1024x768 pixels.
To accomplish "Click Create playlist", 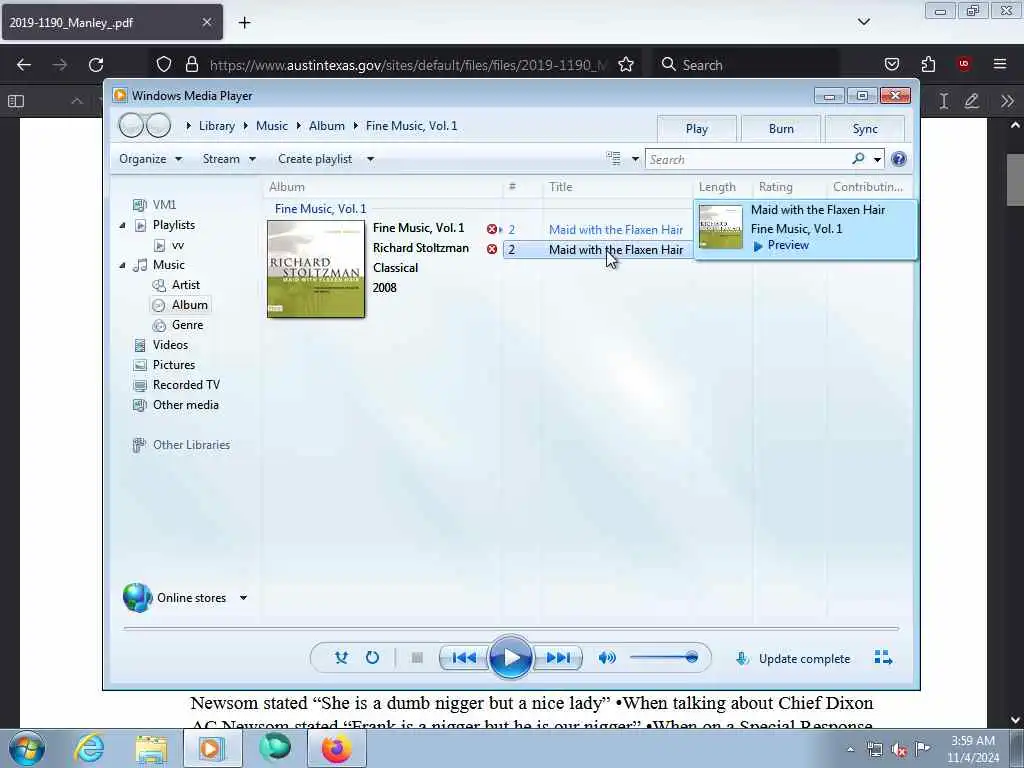I will coord(315,159).
